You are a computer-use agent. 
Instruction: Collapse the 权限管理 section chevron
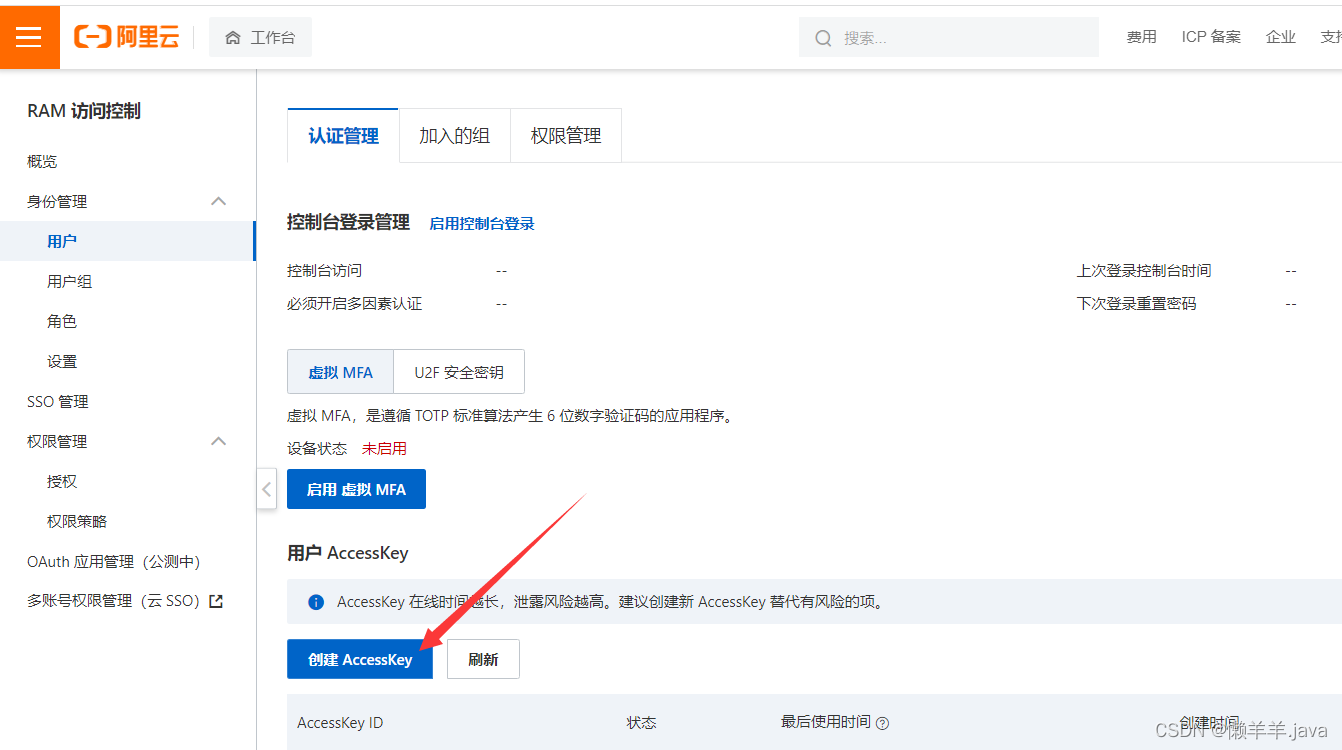click(219, 441)
